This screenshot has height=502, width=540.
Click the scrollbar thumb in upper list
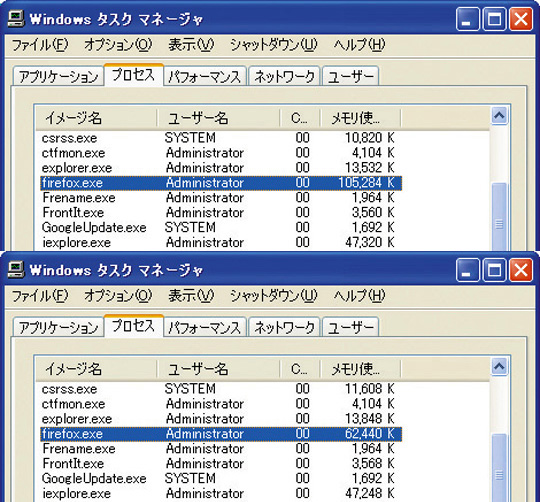click(499, 217)
